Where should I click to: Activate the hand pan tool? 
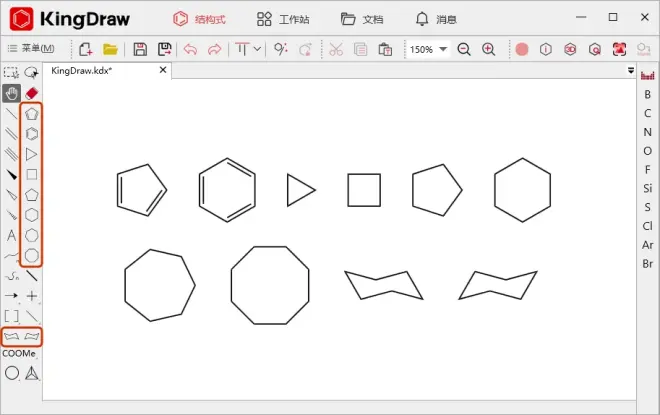click(x=11, y=93)
